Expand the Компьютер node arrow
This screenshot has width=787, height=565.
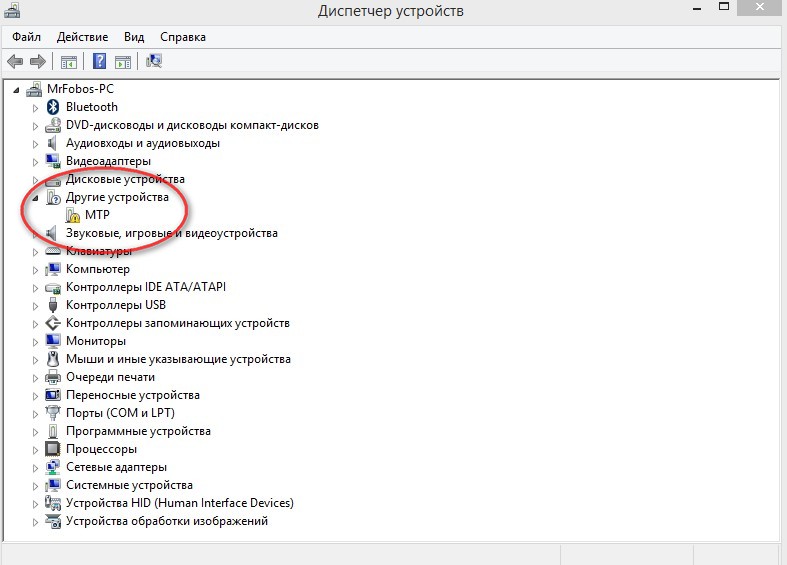[x=35, y=270]
